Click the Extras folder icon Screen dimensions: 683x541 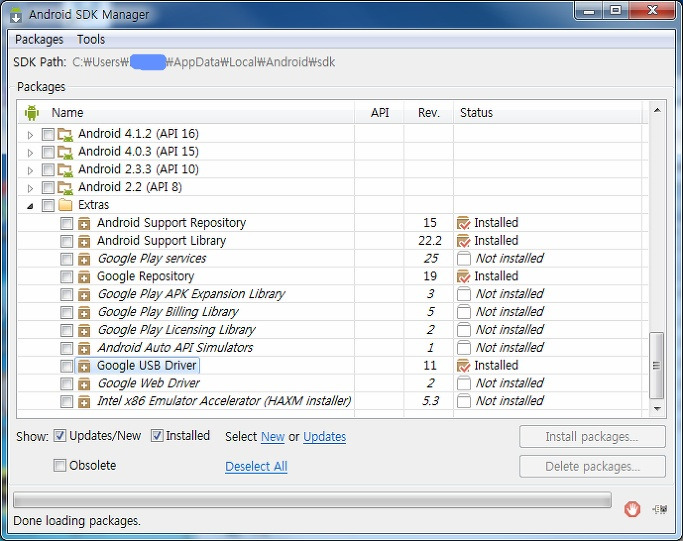click(x=65, y=205)
